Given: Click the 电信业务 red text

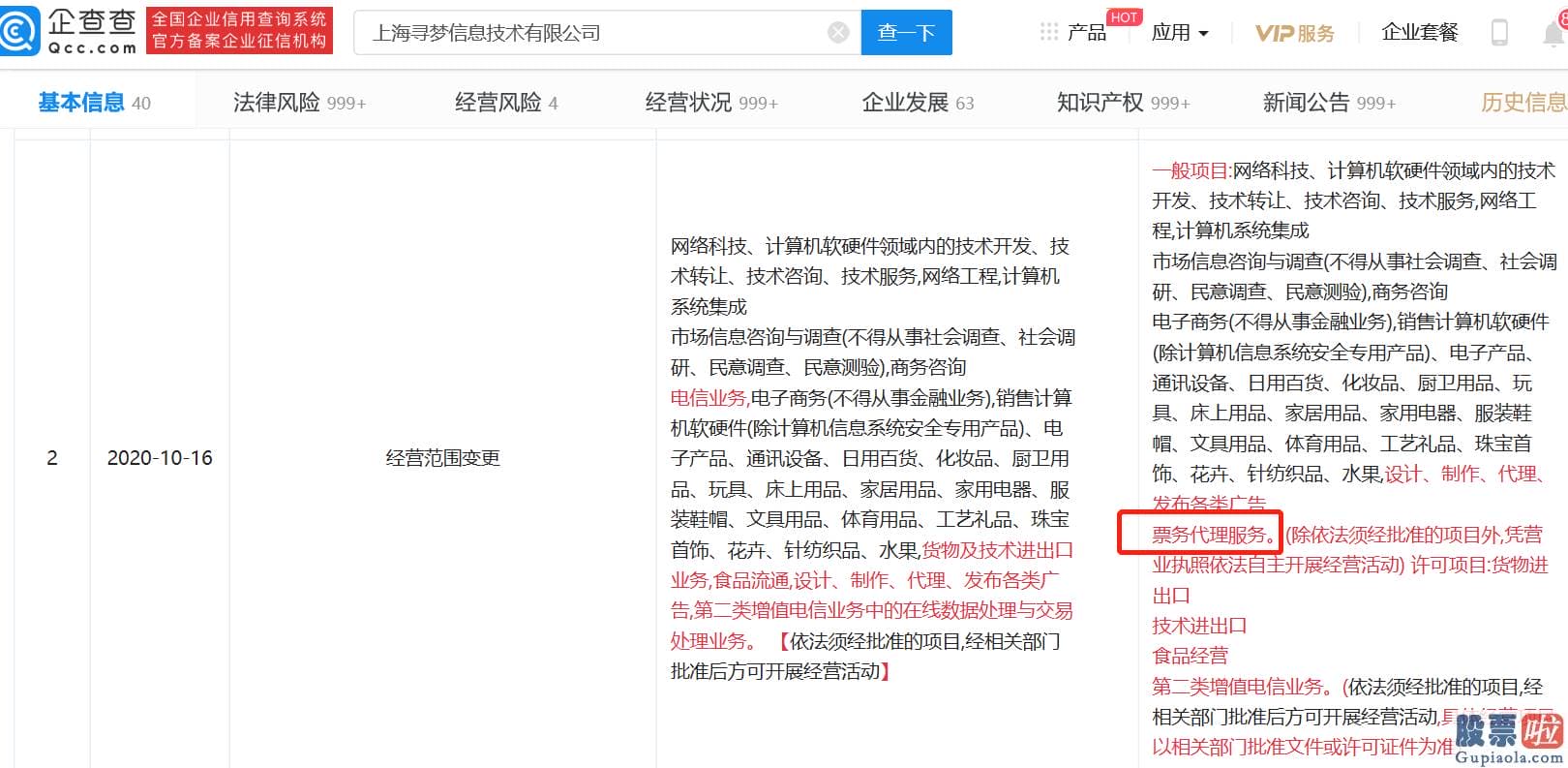Looking at the screenshot, I should click(x=709, y=398).
